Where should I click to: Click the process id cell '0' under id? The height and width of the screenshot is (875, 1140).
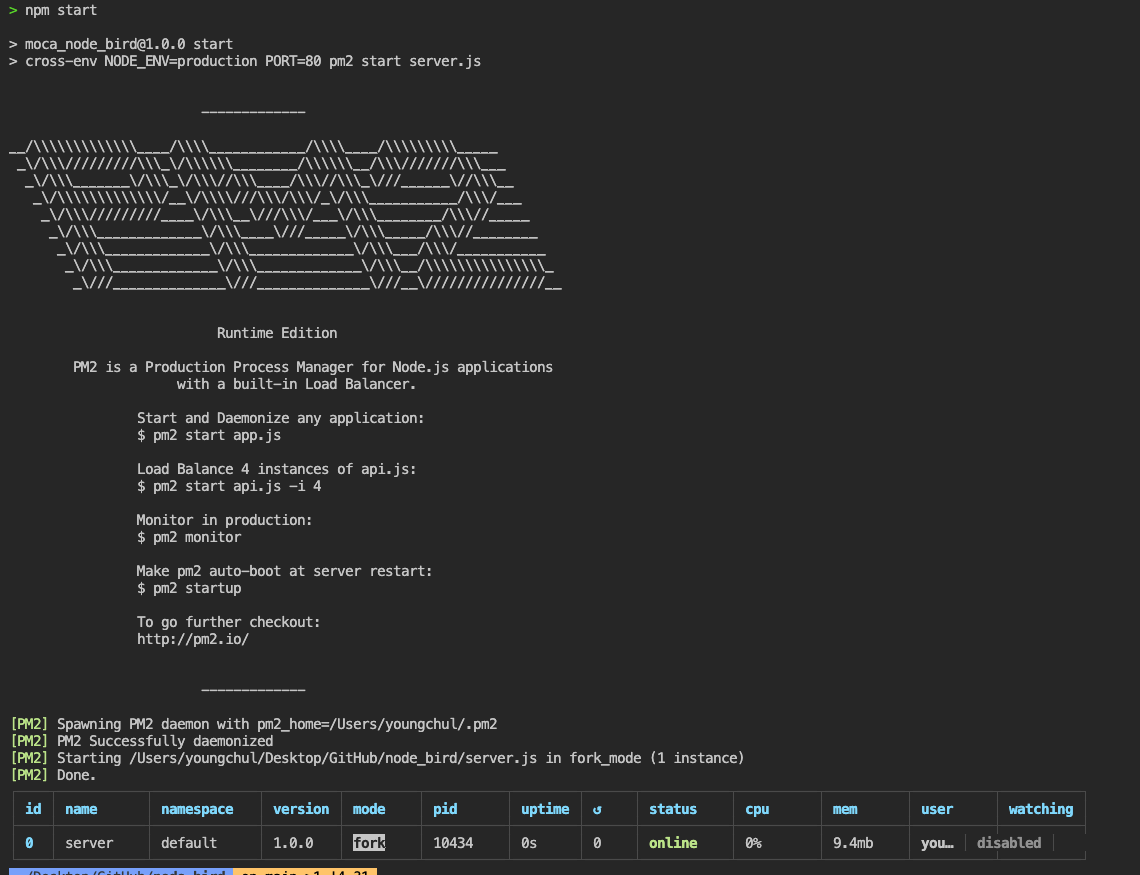[29, 843]
